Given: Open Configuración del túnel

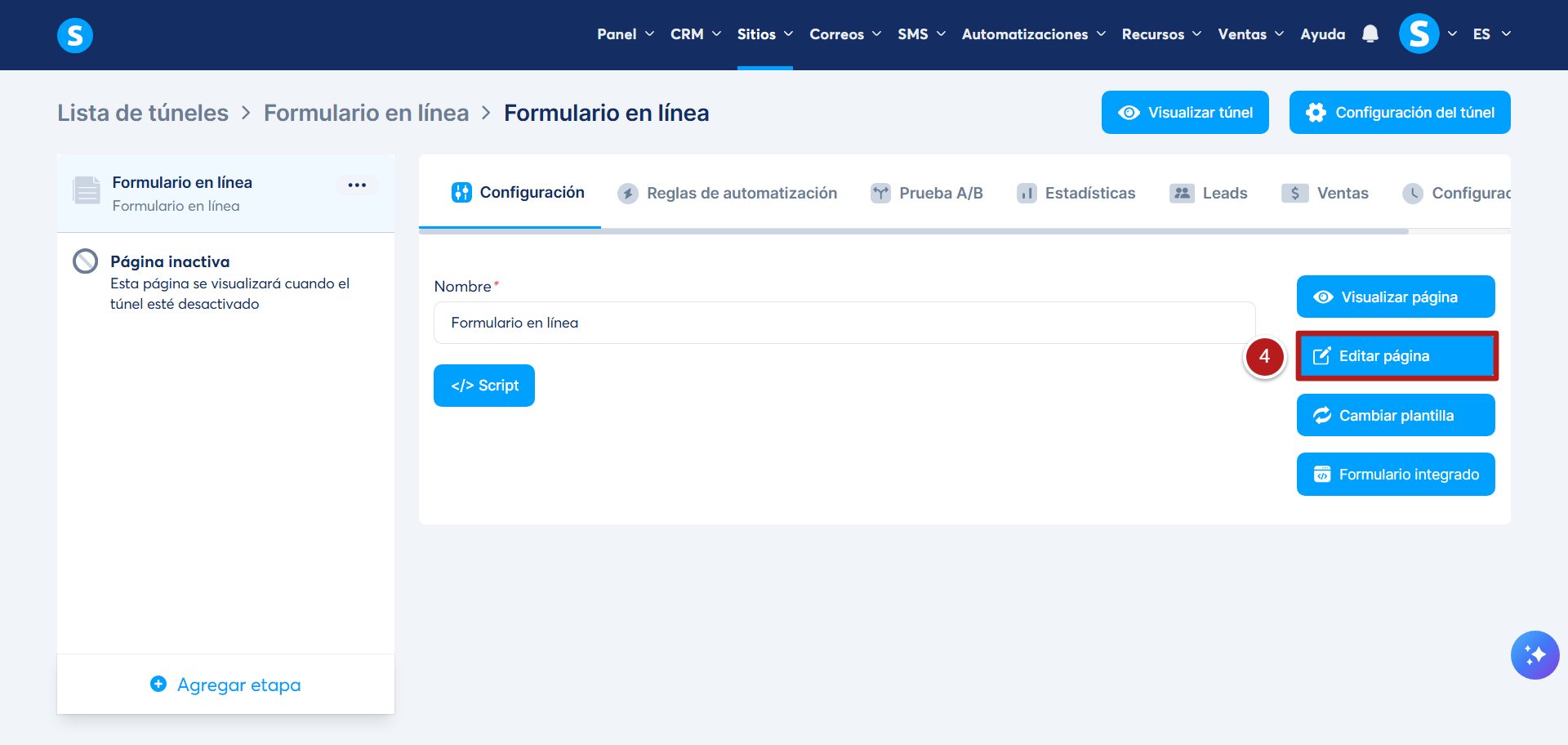Looking at the screenshot, I should 1400,113.
